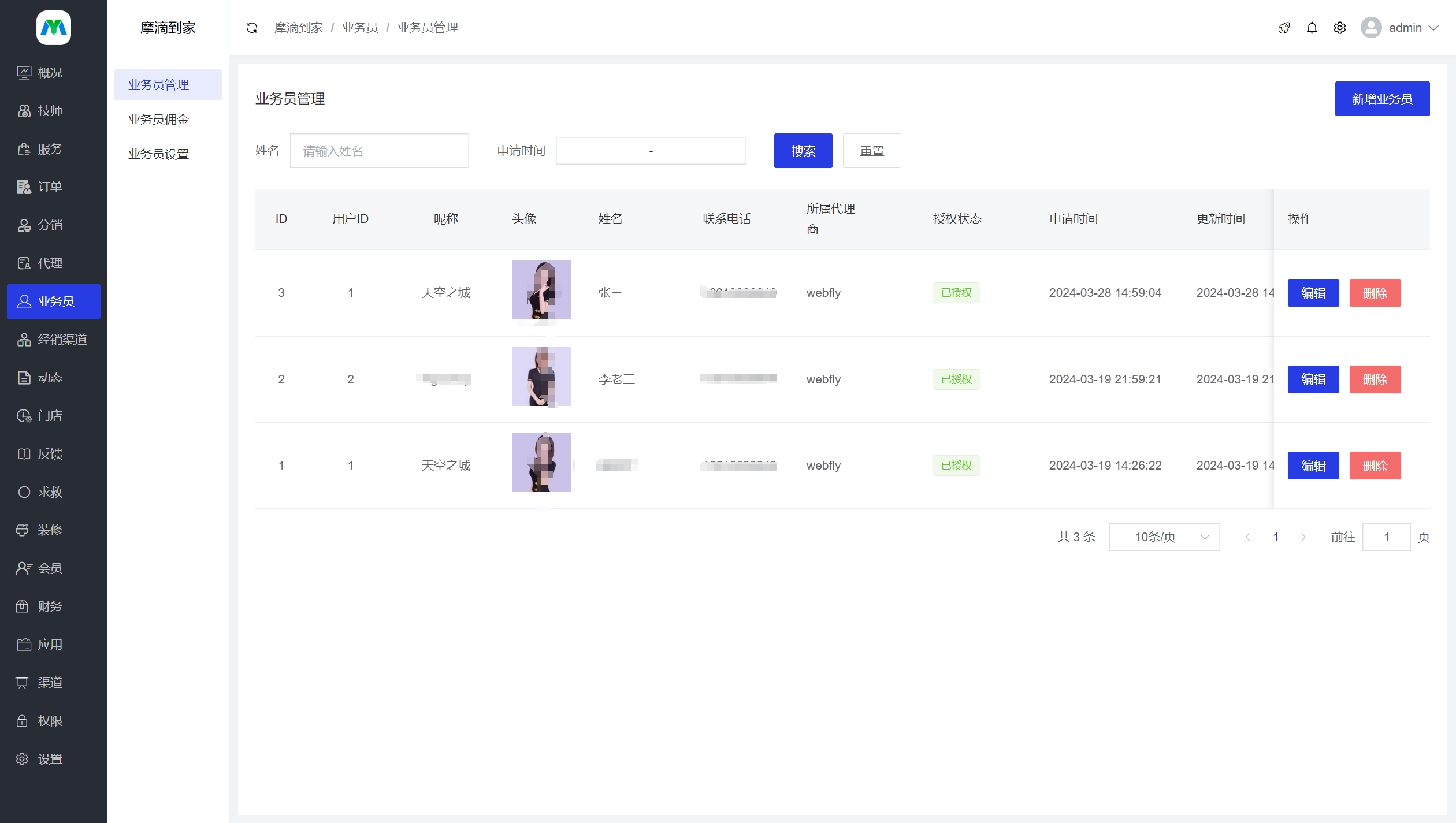Image resolution: width=1456 pixels, height=823 pixels.
Task: Click 张三's avatar thumbnail
Action: pos(541,290)
